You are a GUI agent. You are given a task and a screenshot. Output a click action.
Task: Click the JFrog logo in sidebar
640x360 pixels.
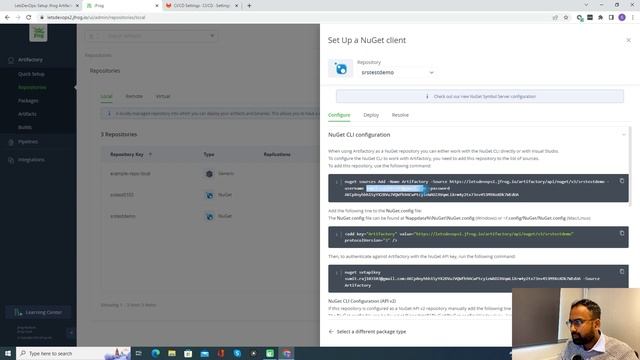38,33
